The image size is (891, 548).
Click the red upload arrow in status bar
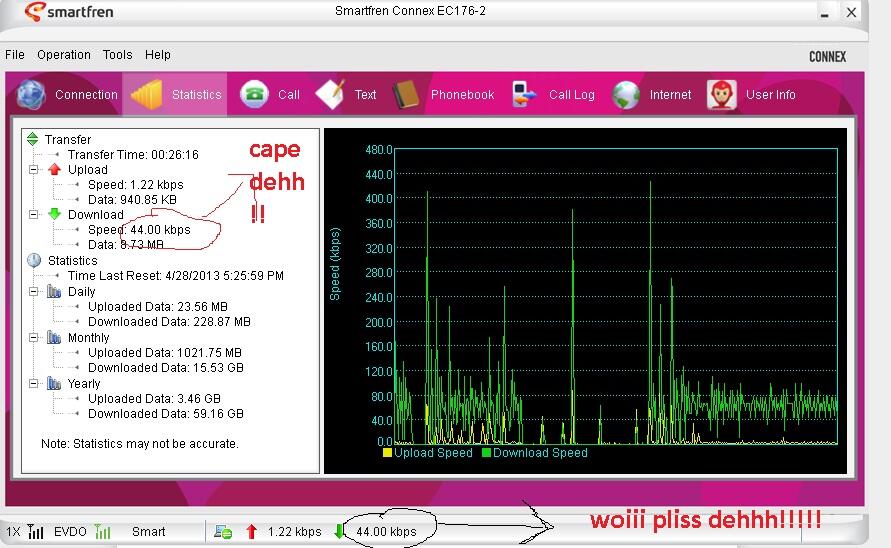251,532
